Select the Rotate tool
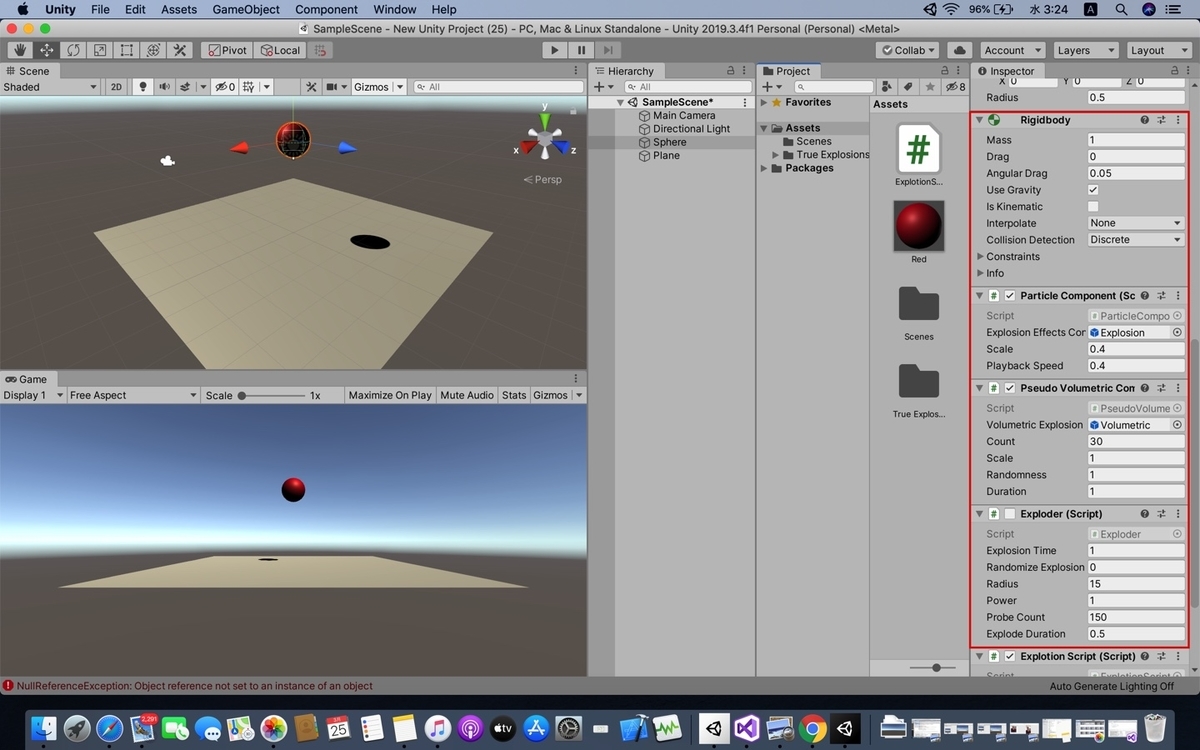 (73, 50)
